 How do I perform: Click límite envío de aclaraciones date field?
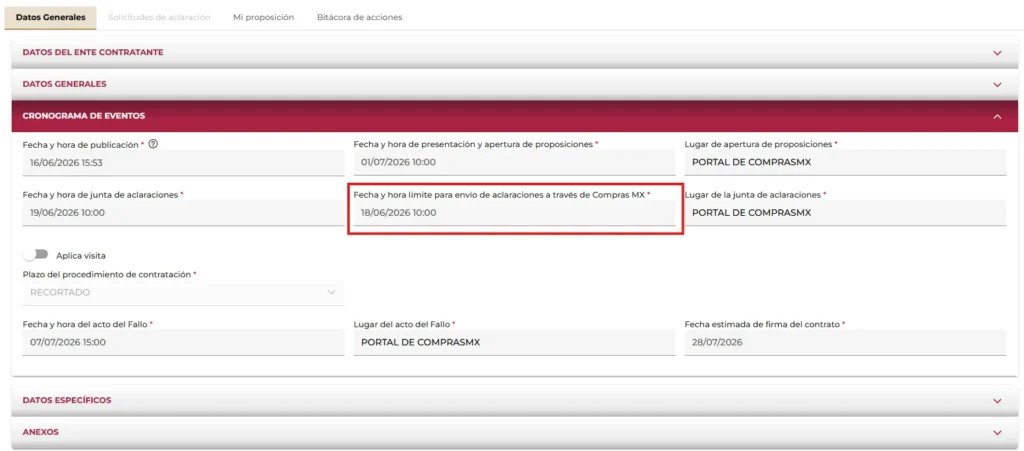(514, 213)
